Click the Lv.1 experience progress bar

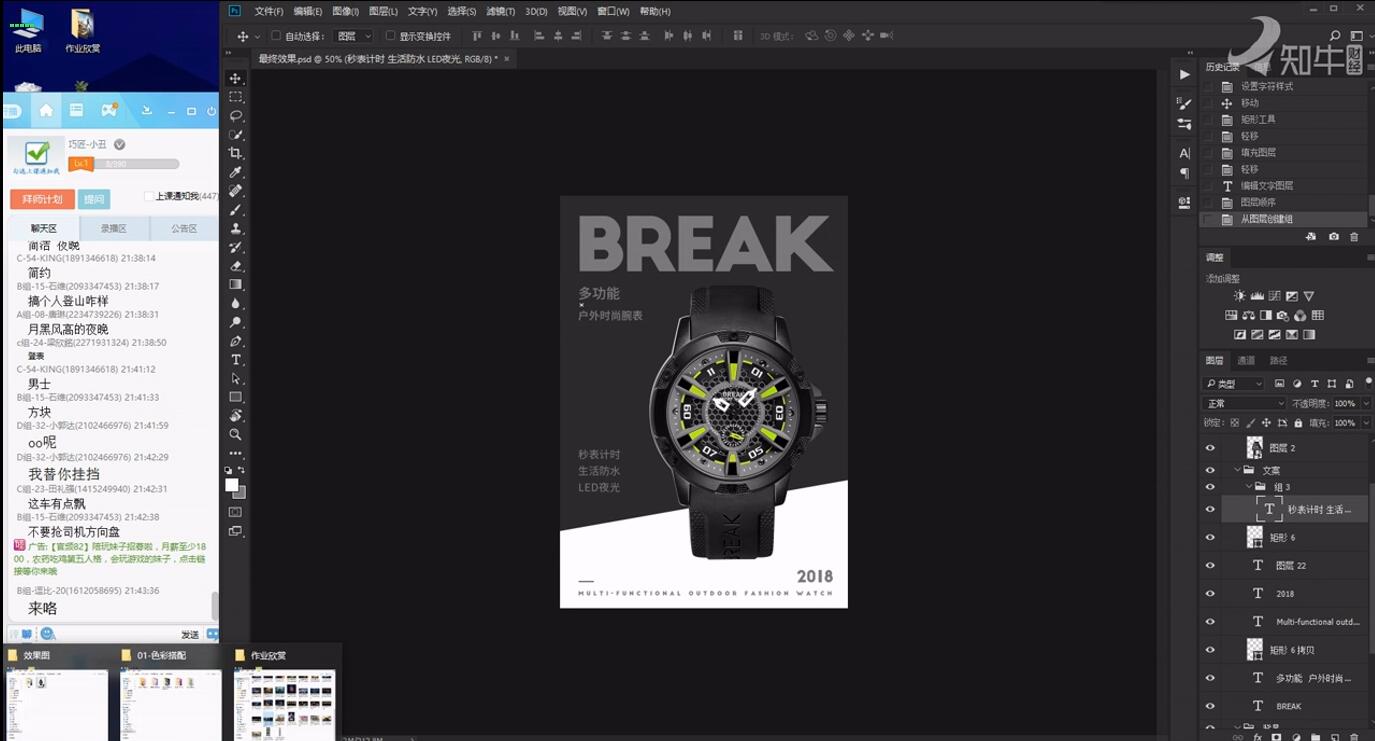[124, 164]
